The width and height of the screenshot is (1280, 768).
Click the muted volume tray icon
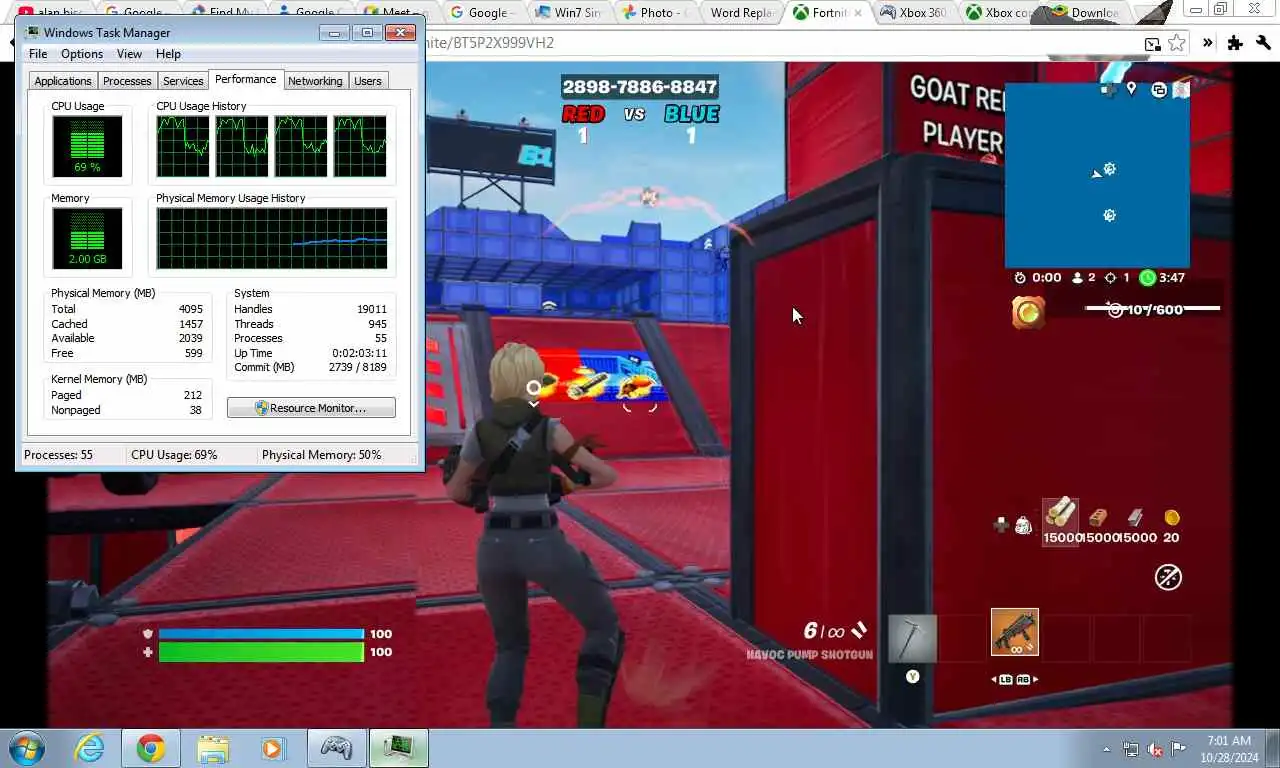pyautogui.click(x=1155, y=749)
